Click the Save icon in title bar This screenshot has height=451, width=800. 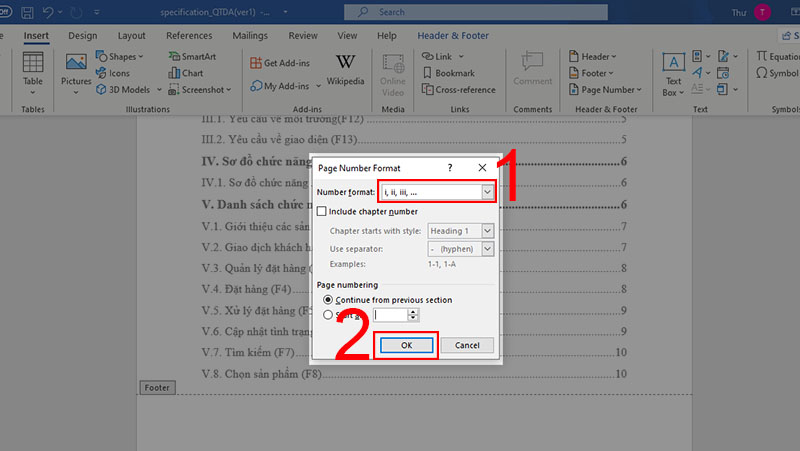pyautogui.click(x=28, y=12)
